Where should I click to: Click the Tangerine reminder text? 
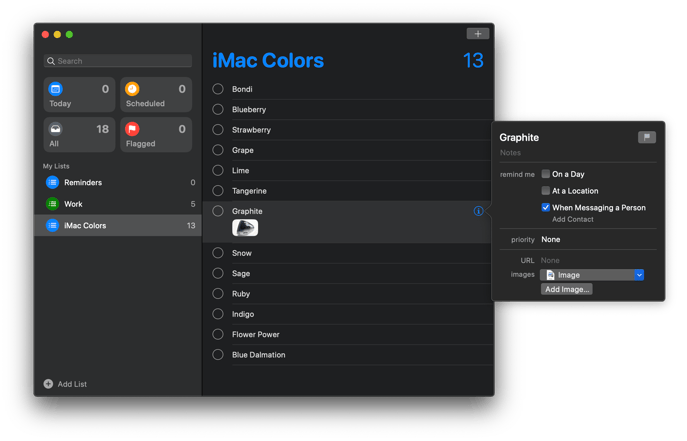[x=249, y=191]
